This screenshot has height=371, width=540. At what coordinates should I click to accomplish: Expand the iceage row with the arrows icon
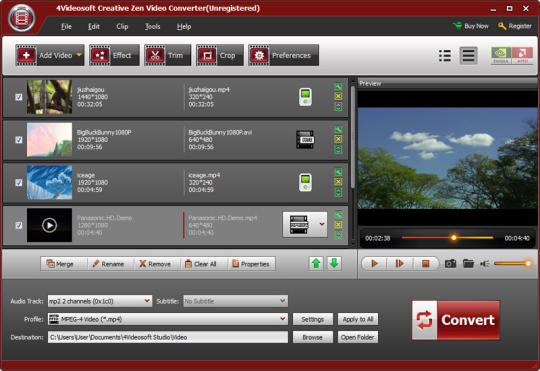point(339,192)
